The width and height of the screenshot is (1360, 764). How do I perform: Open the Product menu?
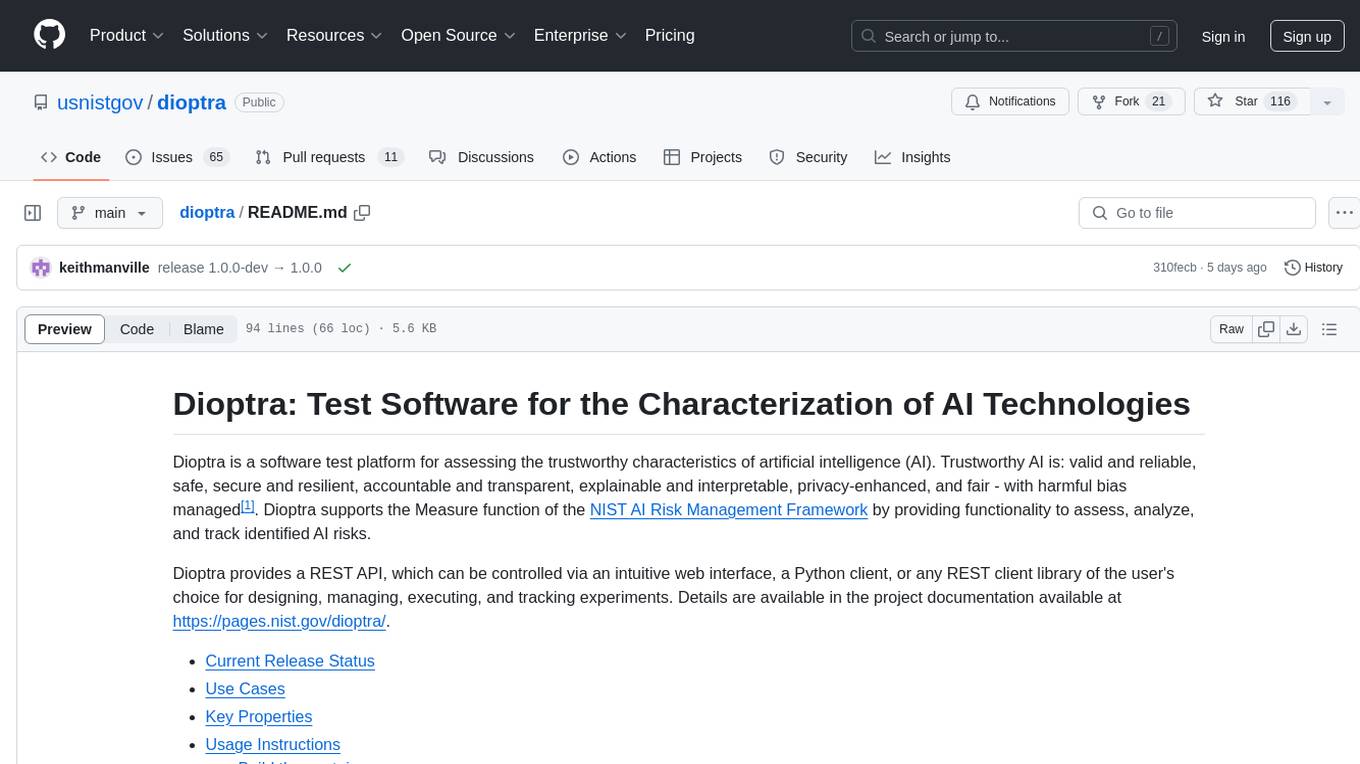[127, 35]
